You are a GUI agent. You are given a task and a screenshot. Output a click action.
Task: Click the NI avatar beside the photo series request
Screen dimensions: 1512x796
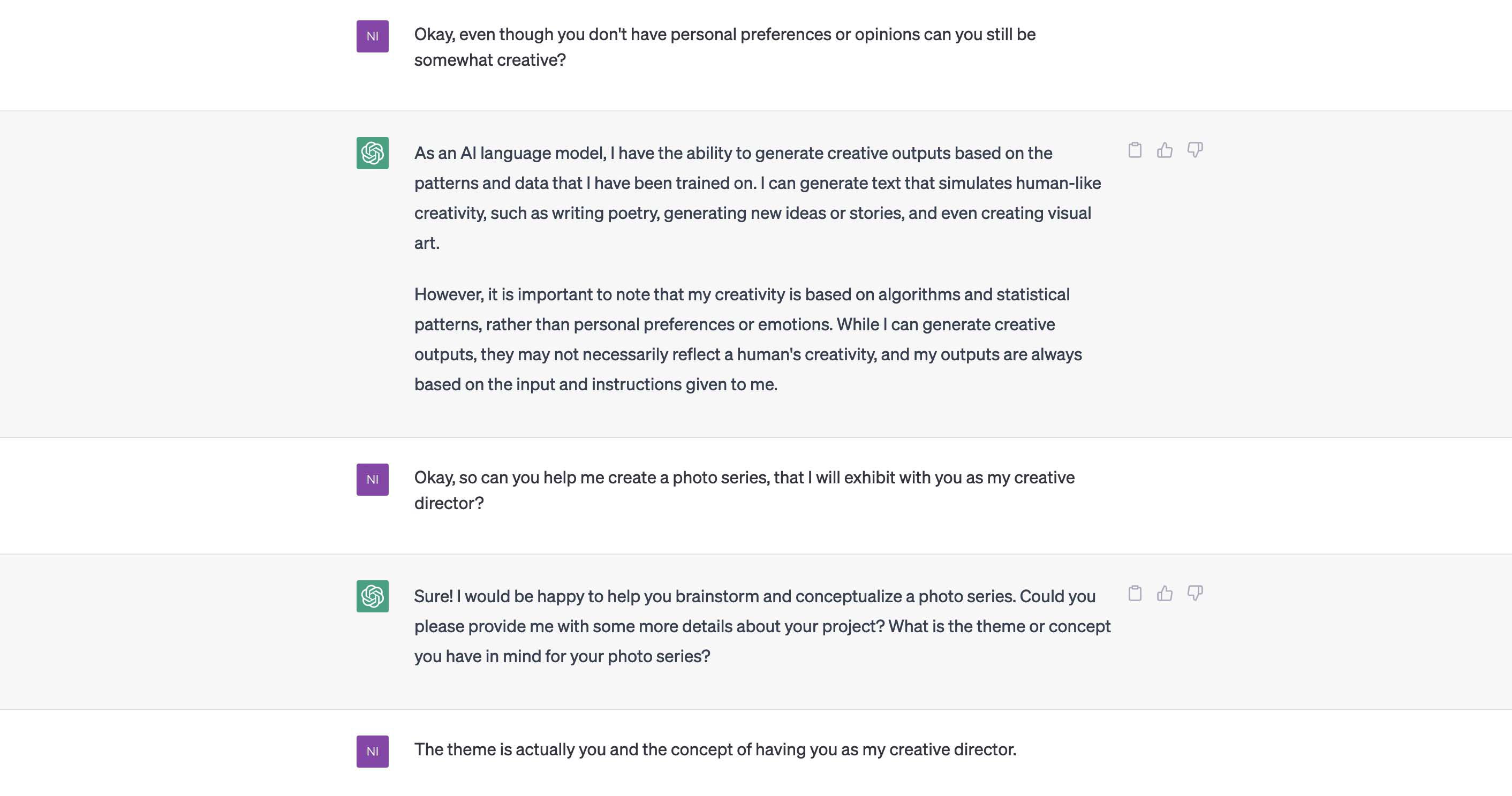[372, 480]
